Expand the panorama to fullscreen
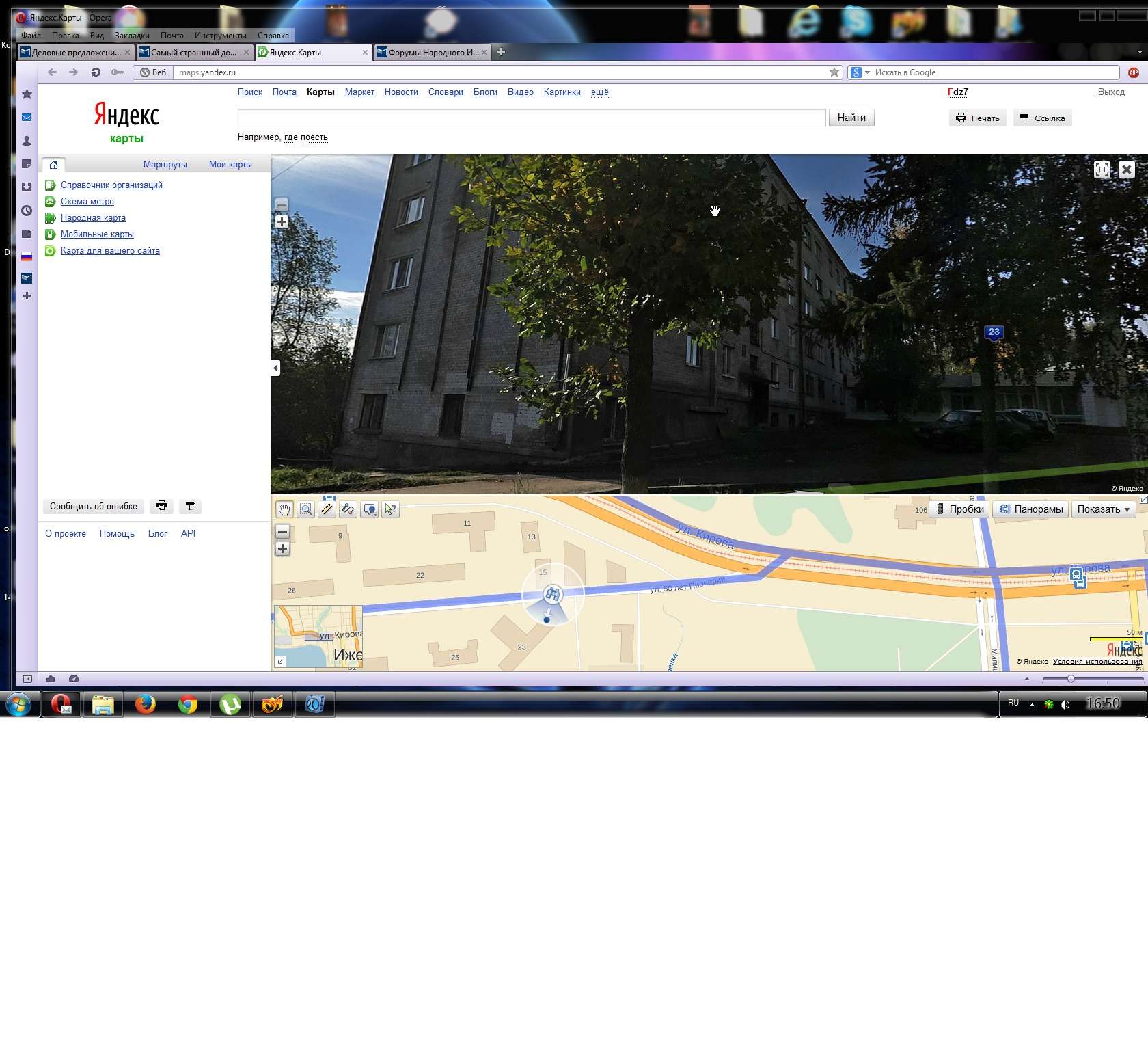Image resolution: width=1148 pixels, height=1048 pixels. click(x=1102, y=170)
